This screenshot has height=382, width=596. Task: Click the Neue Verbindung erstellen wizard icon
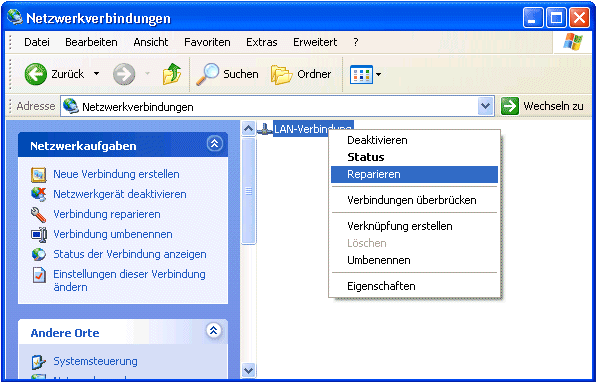38,174
